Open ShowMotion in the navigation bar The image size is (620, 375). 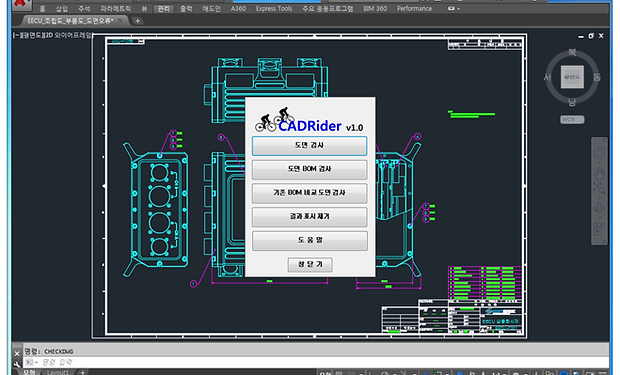pyautogui.click(x=599, y=229)
